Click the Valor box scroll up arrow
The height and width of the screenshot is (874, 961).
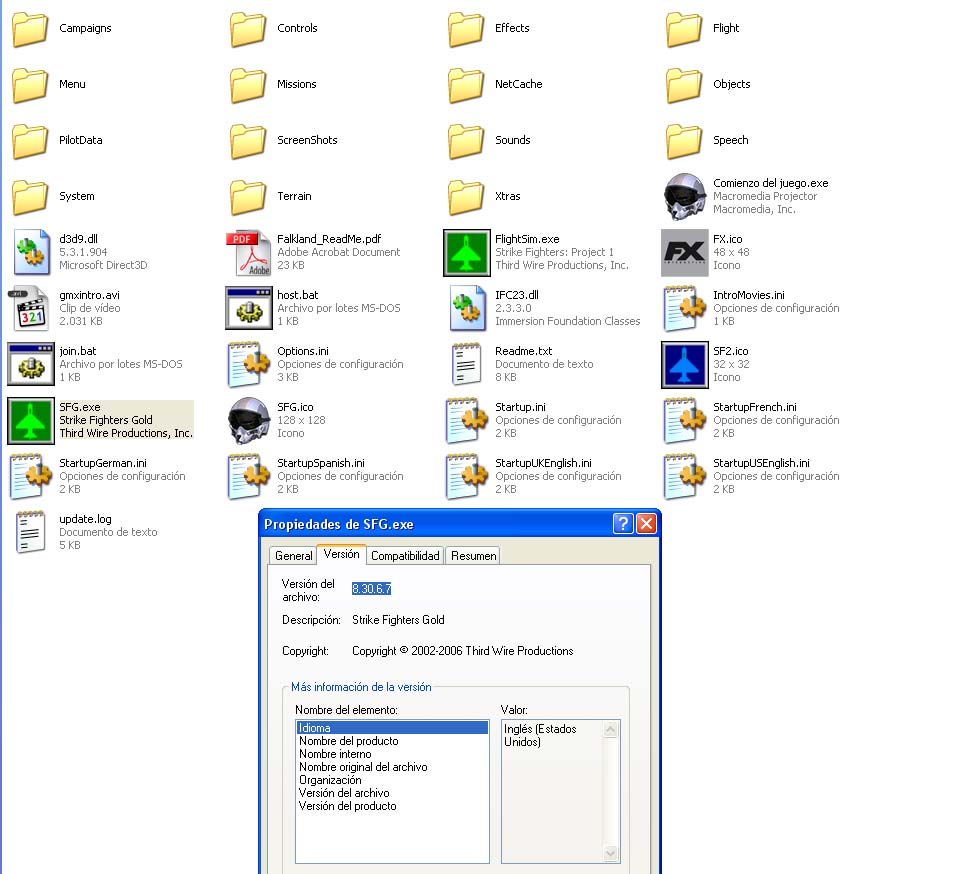pos(610,729)
